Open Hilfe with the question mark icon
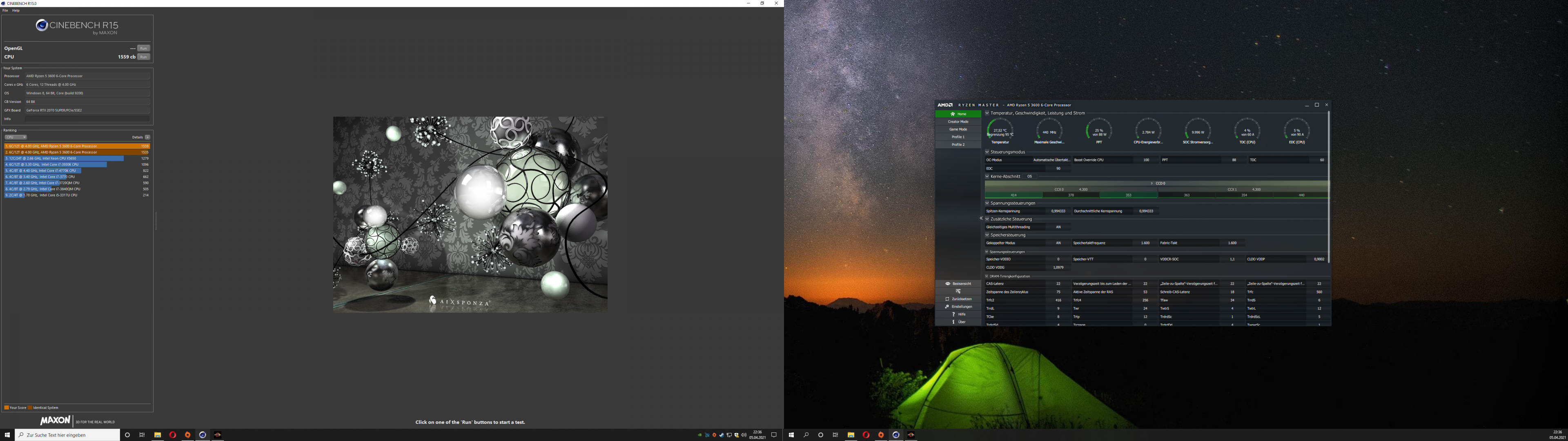 [x=953, y=314]
